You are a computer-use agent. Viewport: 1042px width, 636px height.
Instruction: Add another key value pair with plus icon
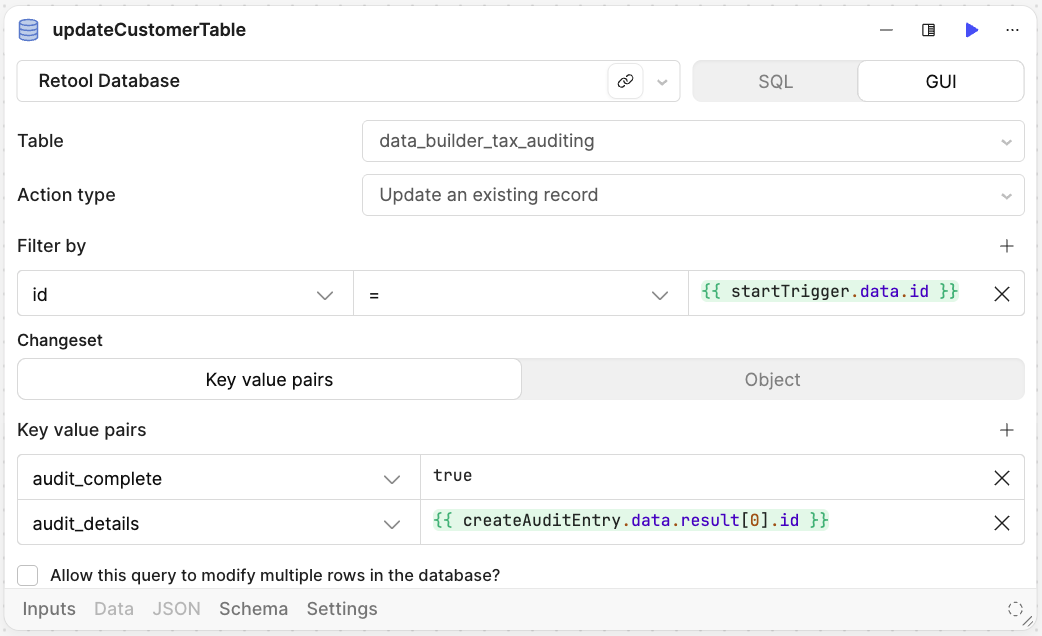pyautogui.click(x=1007, y=429)
